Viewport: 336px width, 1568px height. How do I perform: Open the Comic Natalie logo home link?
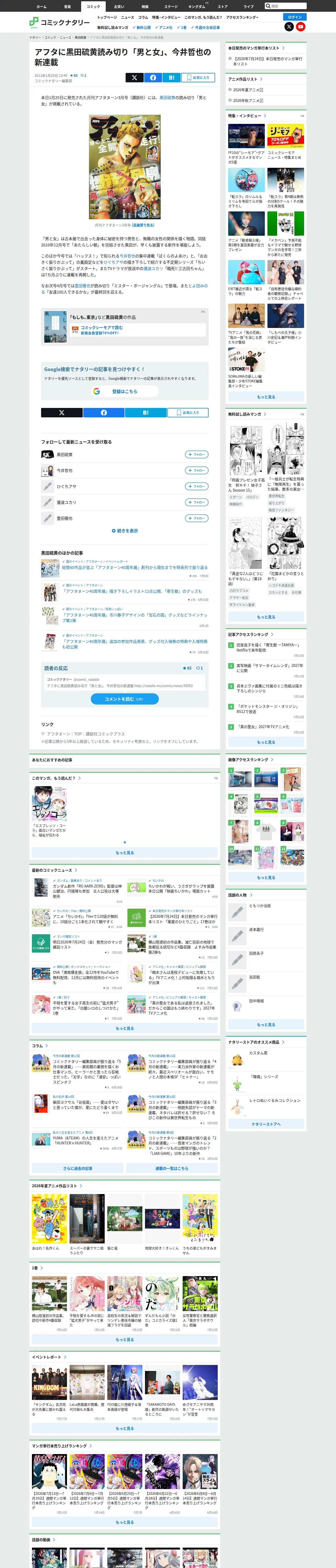[x=60, y=22]
